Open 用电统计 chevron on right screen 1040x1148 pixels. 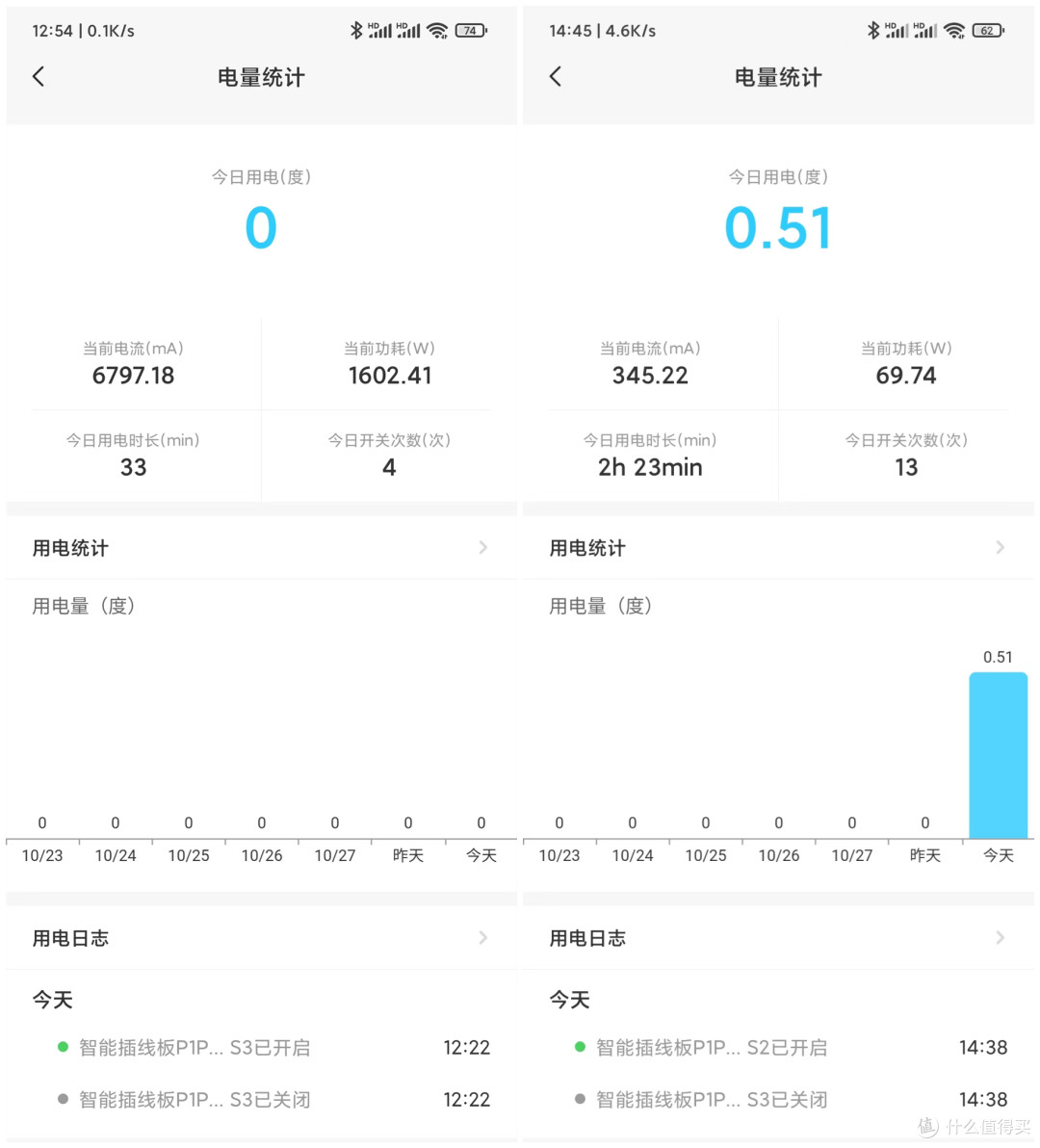click(x=1000, y=547)
